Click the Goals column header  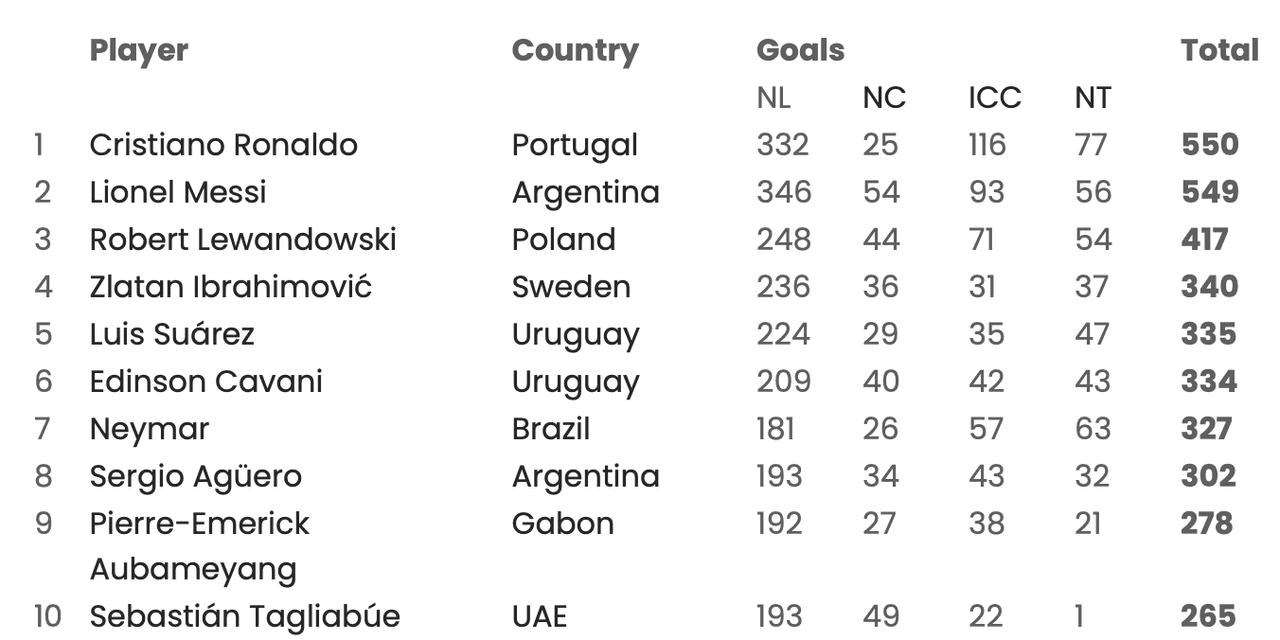point(800,50)
